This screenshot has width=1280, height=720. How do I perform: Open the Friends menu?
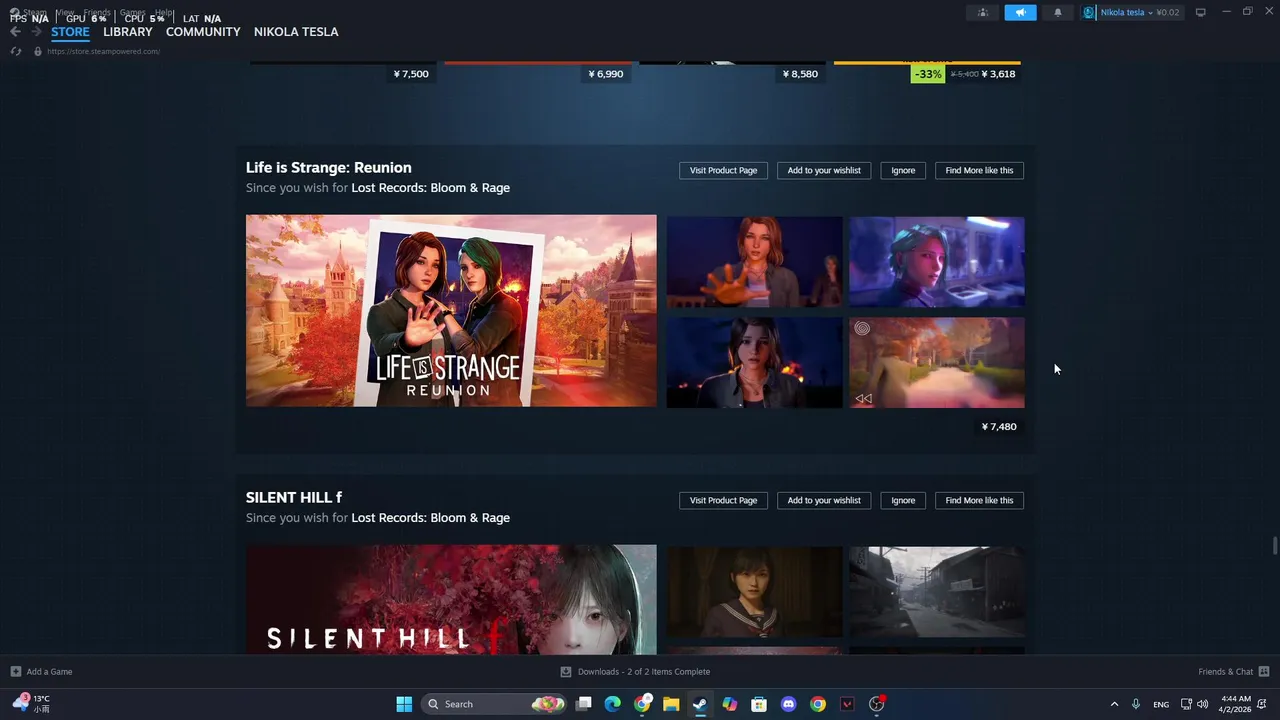coord(97,12)
